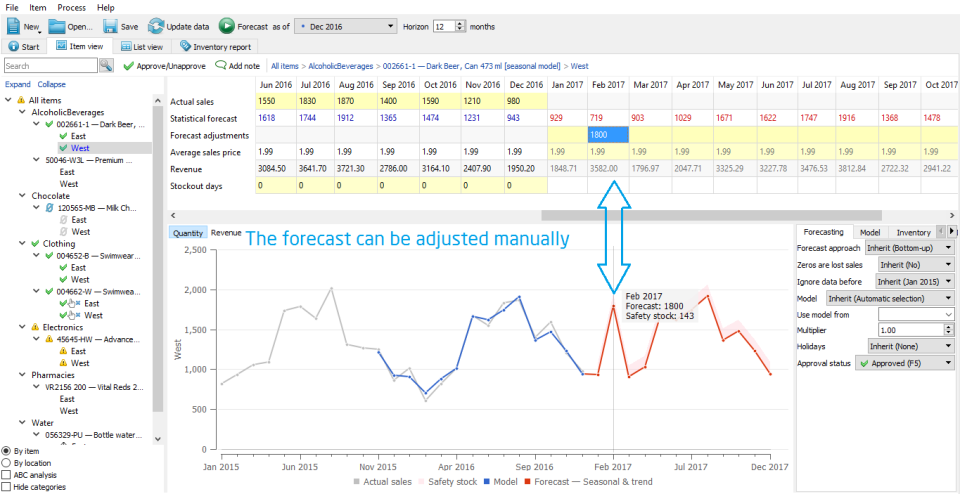This screenshot has height=494, width=960.
Task: Switch chart to Quantity tab
Action: [188, 233]
